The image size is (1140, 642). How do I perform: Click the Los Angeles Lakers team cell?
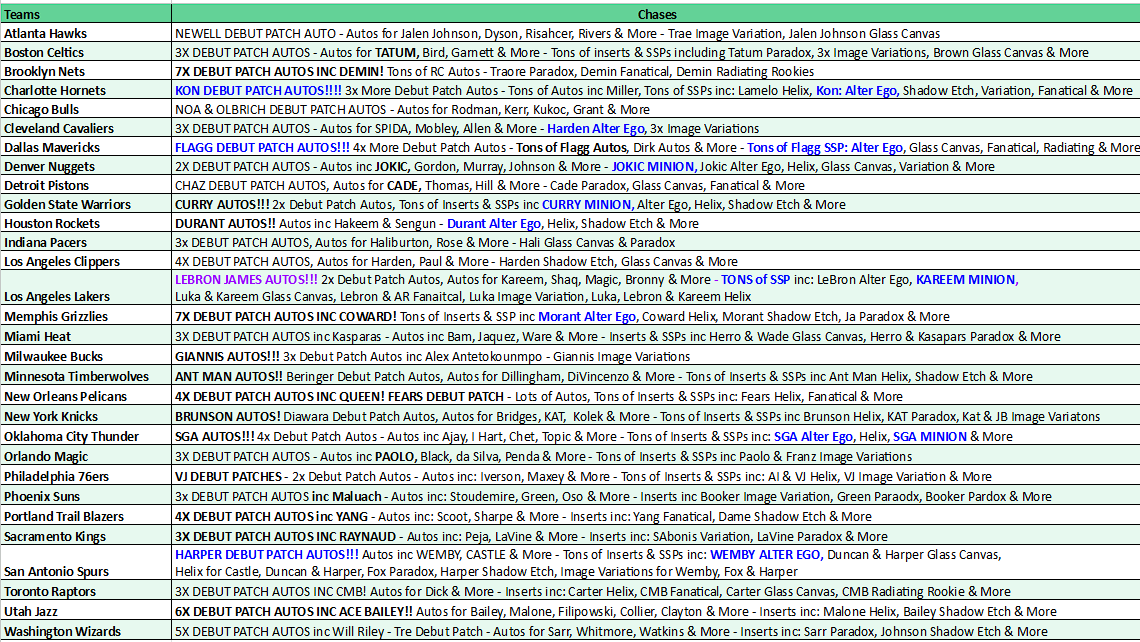coord(86,288)
